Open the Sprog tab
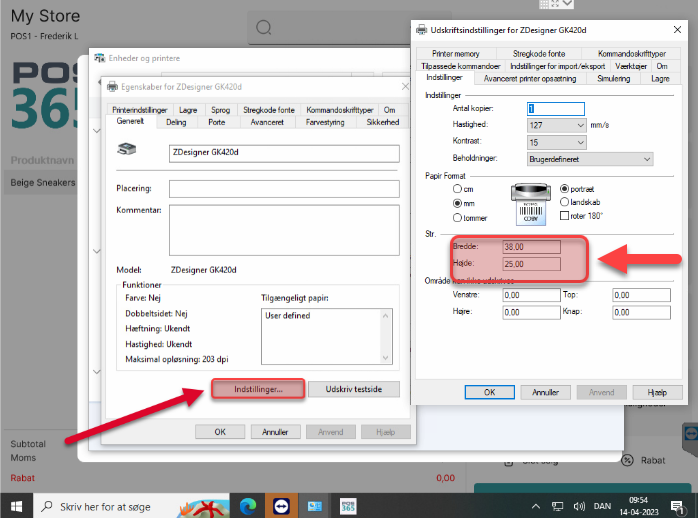The image size is (698, 518). [x=220, y=110]
